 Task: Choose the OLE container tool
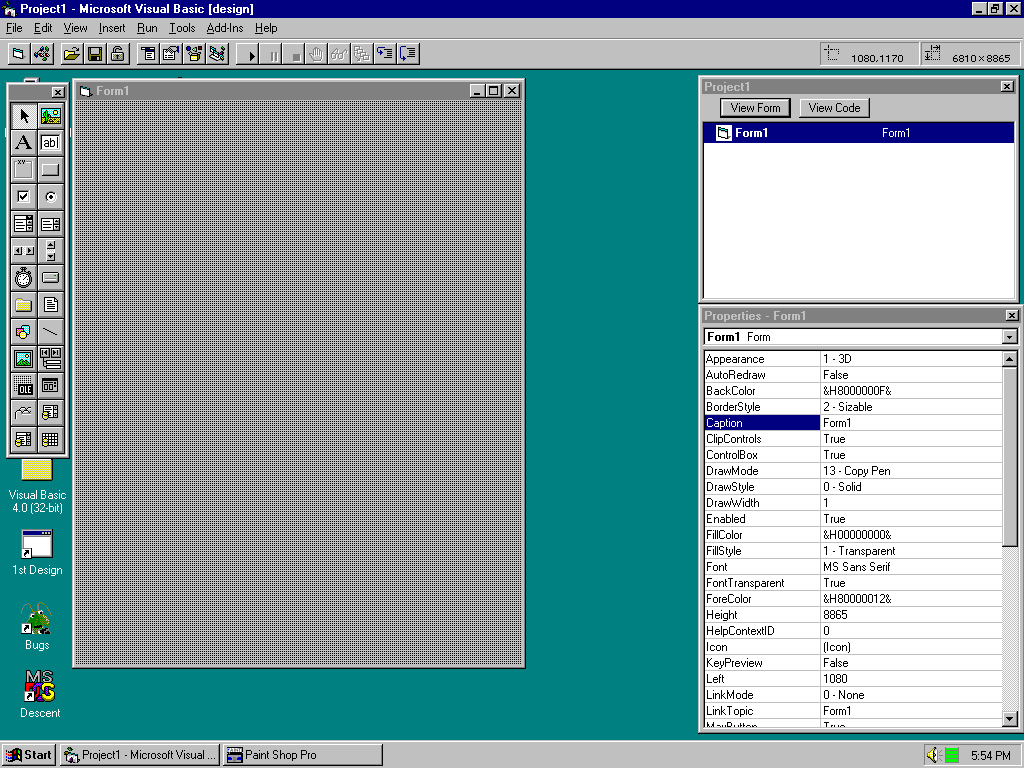point(24,385)
